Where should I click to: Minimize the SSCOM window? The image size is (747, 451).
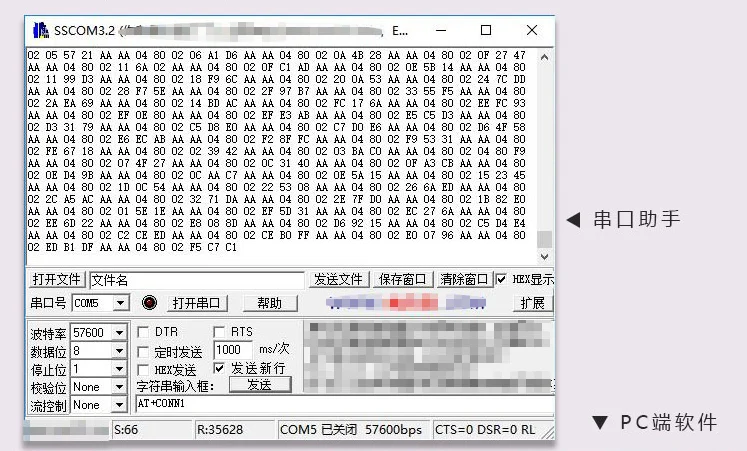[x=441, y=30]
